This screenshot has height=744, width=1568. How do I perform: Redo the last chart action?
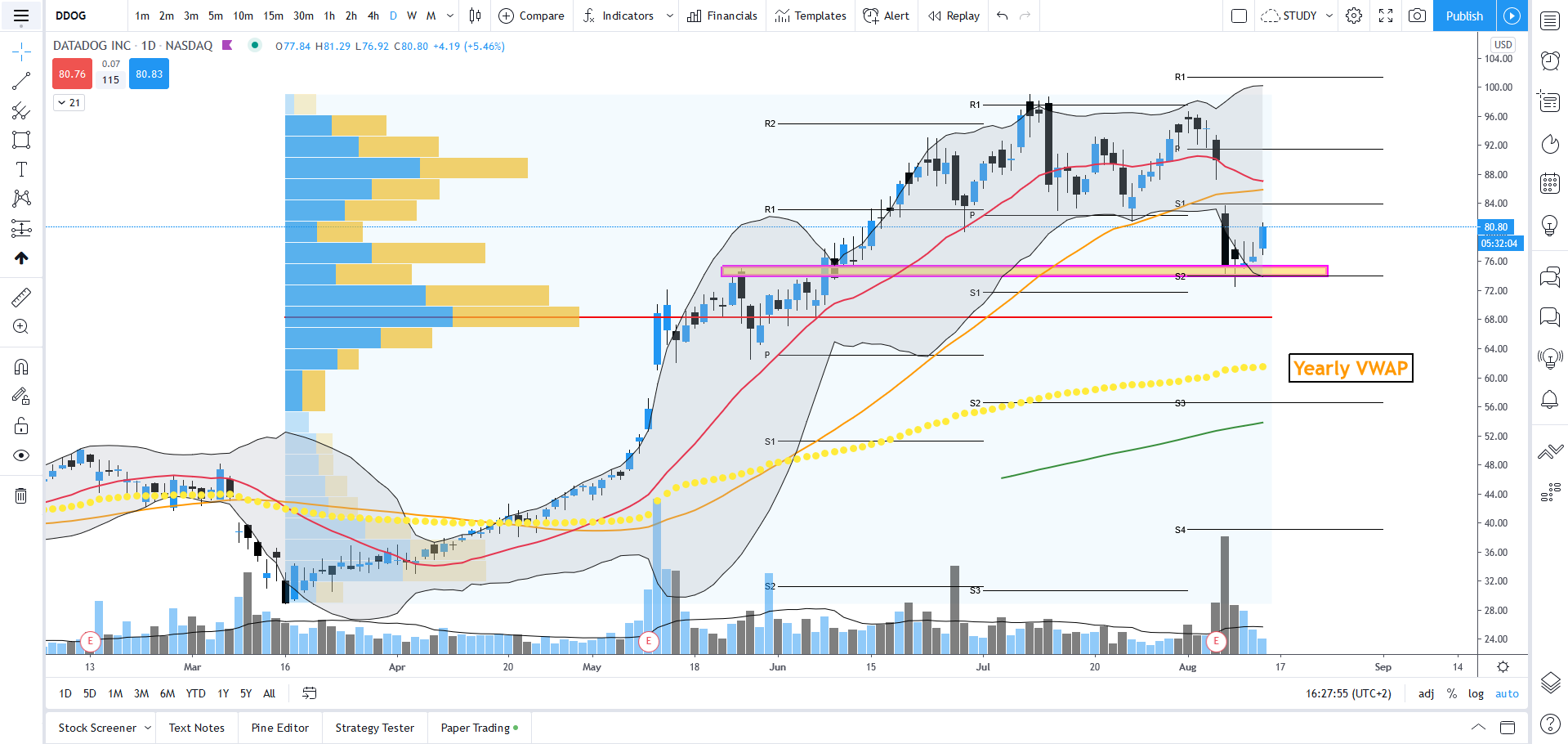(x=1025, y=16)
